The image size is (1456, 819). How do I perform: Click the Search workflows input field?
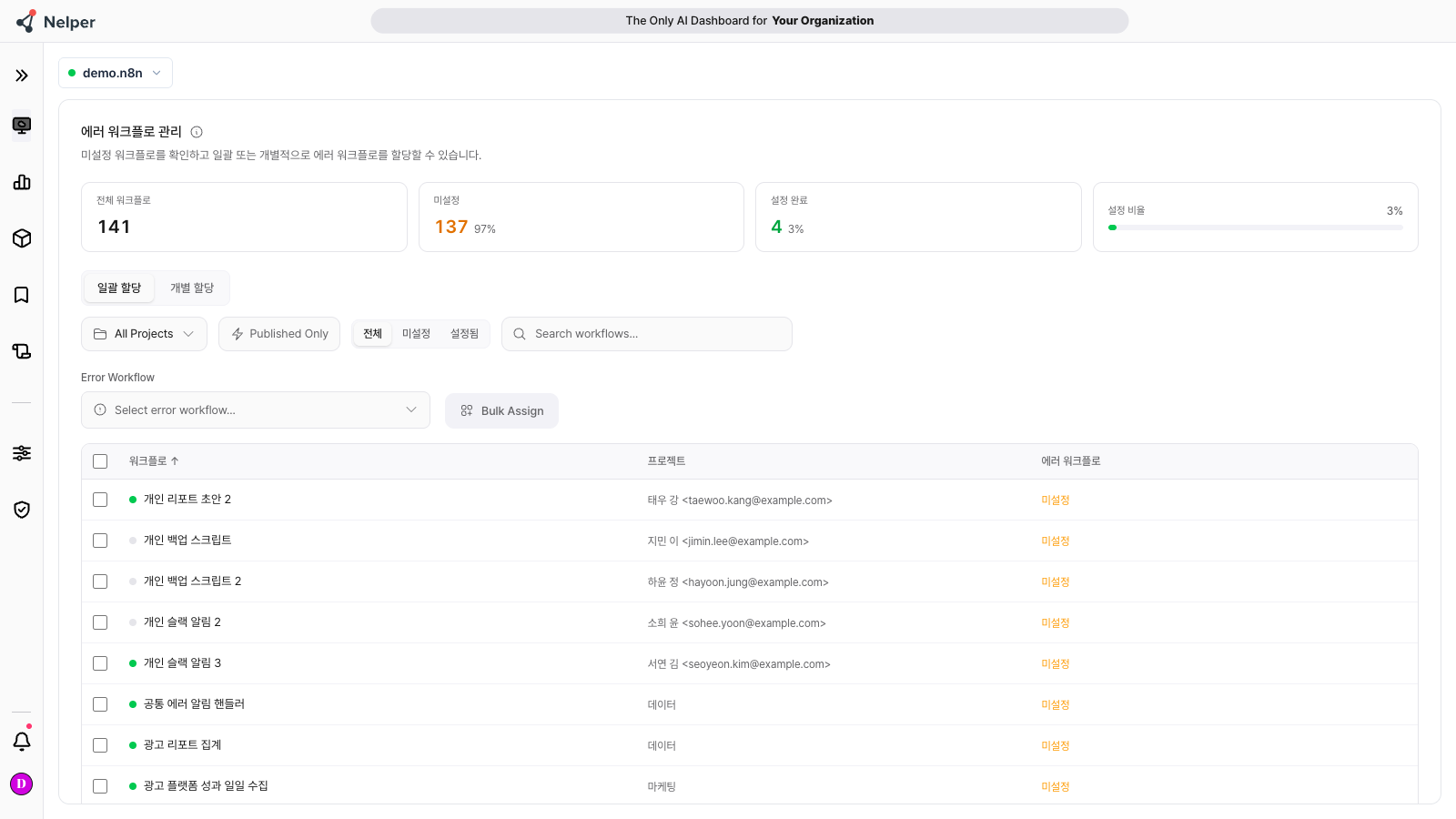[647, 334]
